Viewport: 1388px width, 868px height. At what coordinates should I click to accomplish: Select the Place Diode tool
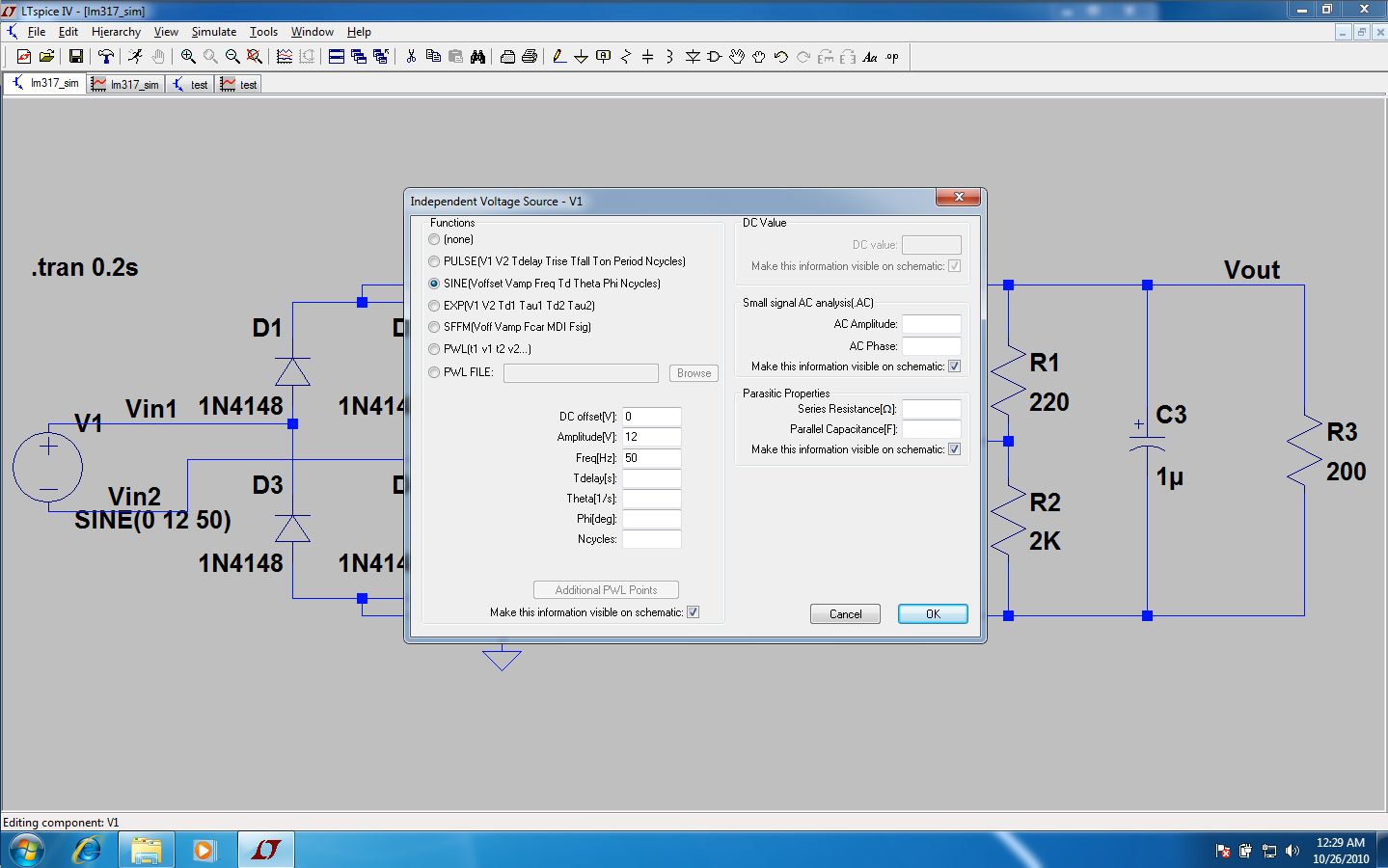pyautogui.click(x=693, y=57)
